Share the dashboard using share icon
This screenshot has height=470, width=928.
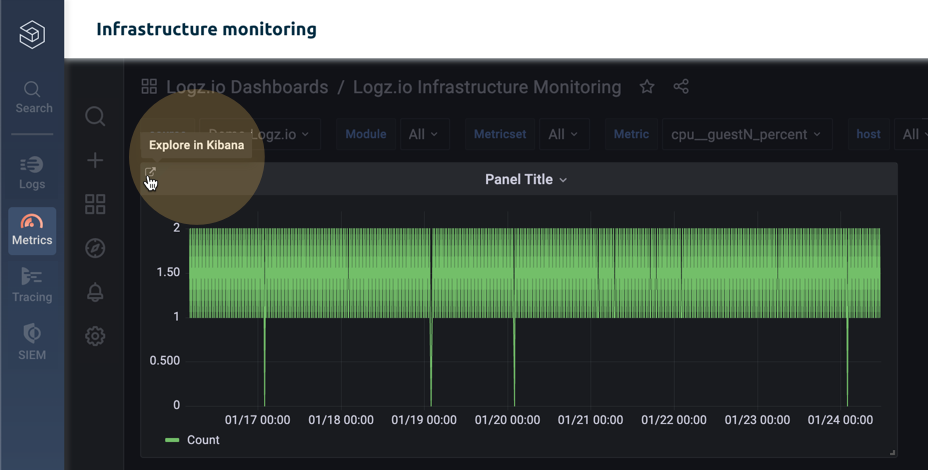(681, 87)
